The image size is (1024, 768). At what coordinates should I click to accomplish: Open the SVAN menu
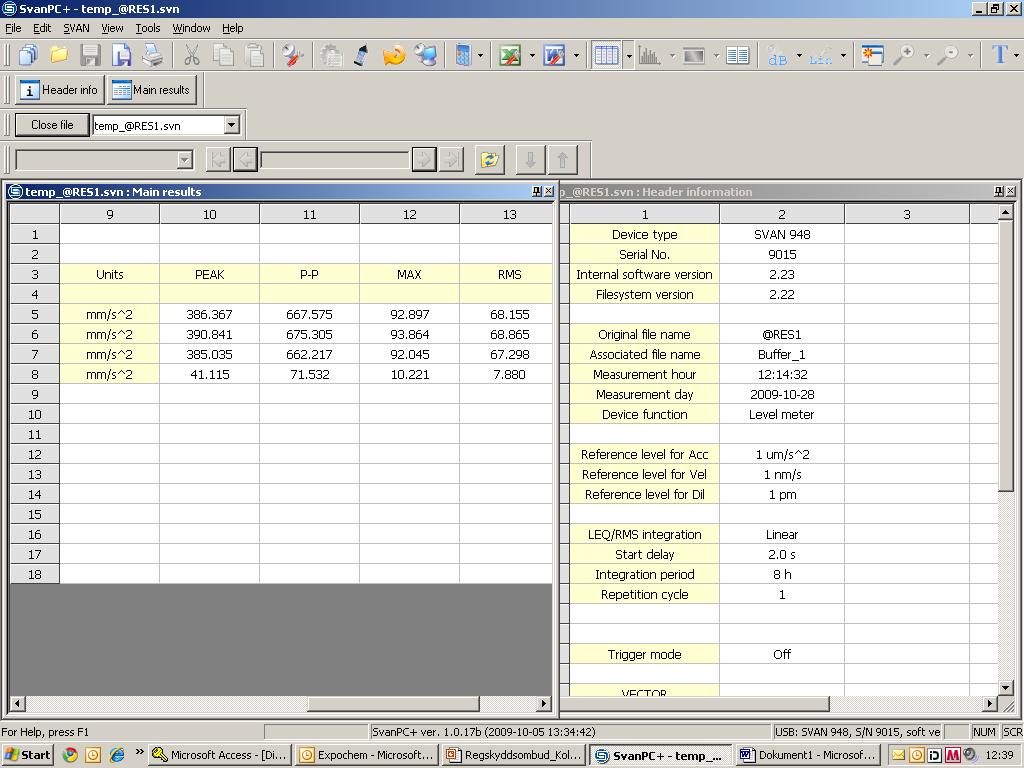coord(76,28)
